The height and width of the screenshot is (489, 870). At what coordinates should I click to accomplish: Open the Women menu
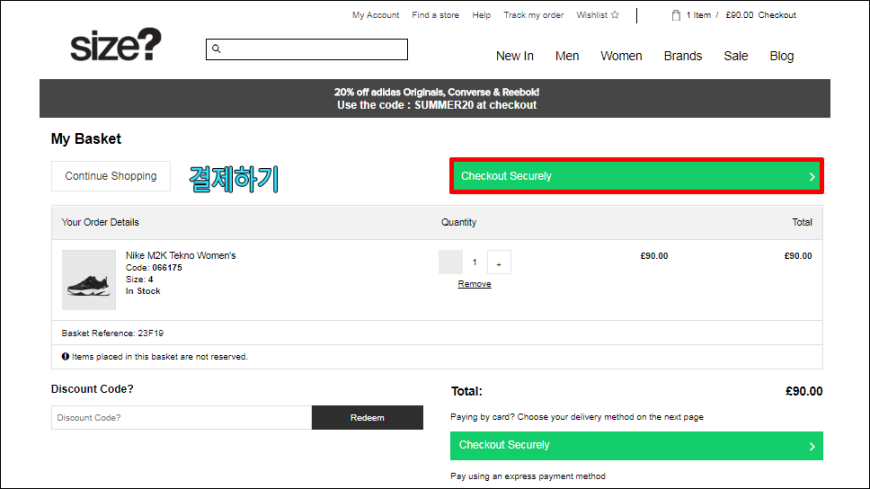[621, 56]
